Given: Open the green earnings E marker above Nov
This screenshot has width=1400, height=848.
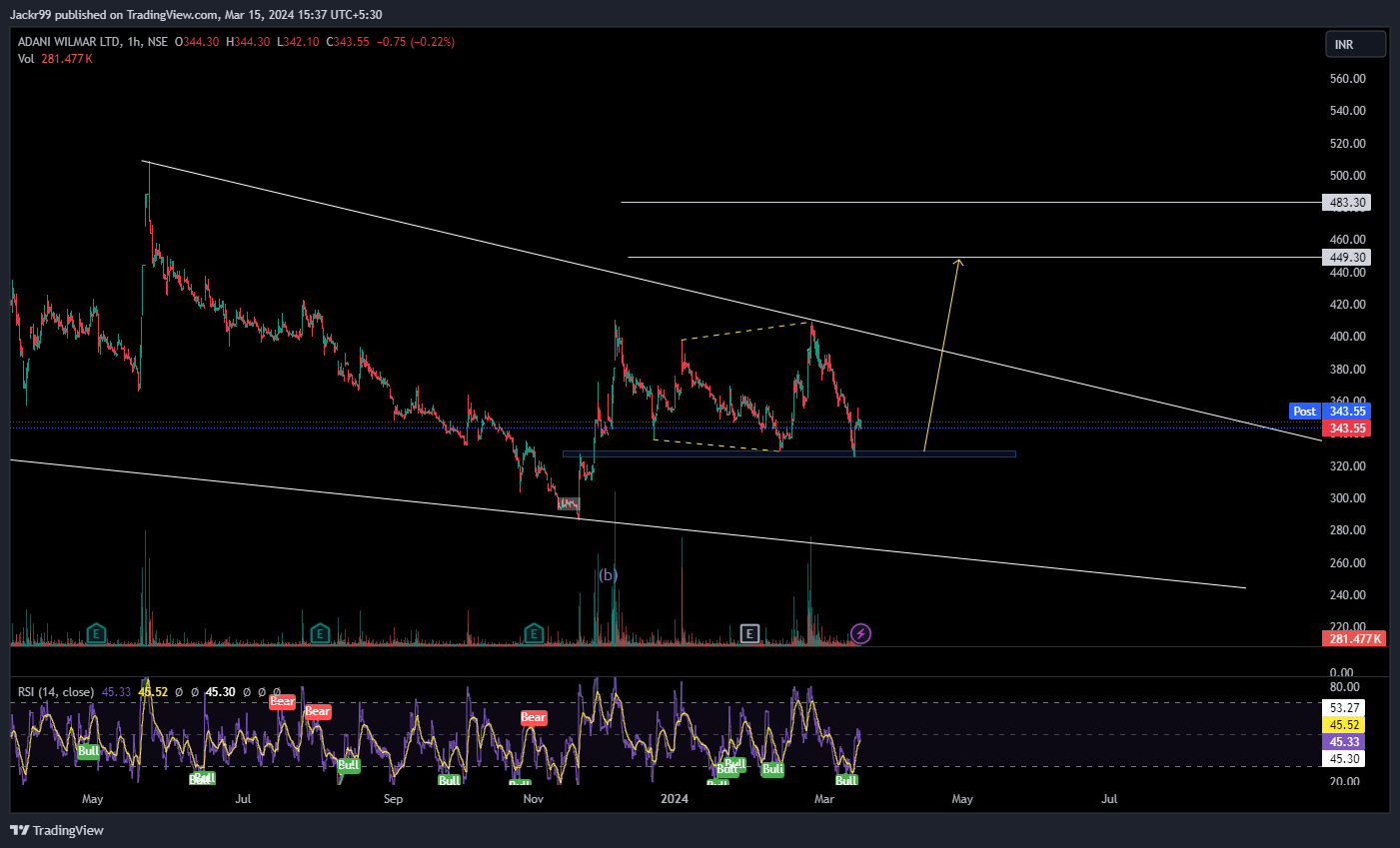Looking at the screenshot, I should pos(534,633).
